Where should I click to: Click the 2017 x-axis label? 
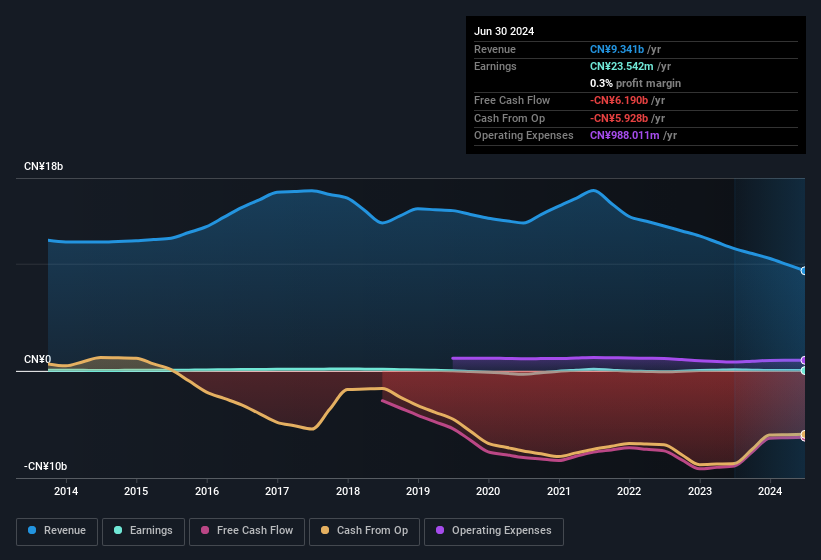pyautogui.click(x=277, y=491)
